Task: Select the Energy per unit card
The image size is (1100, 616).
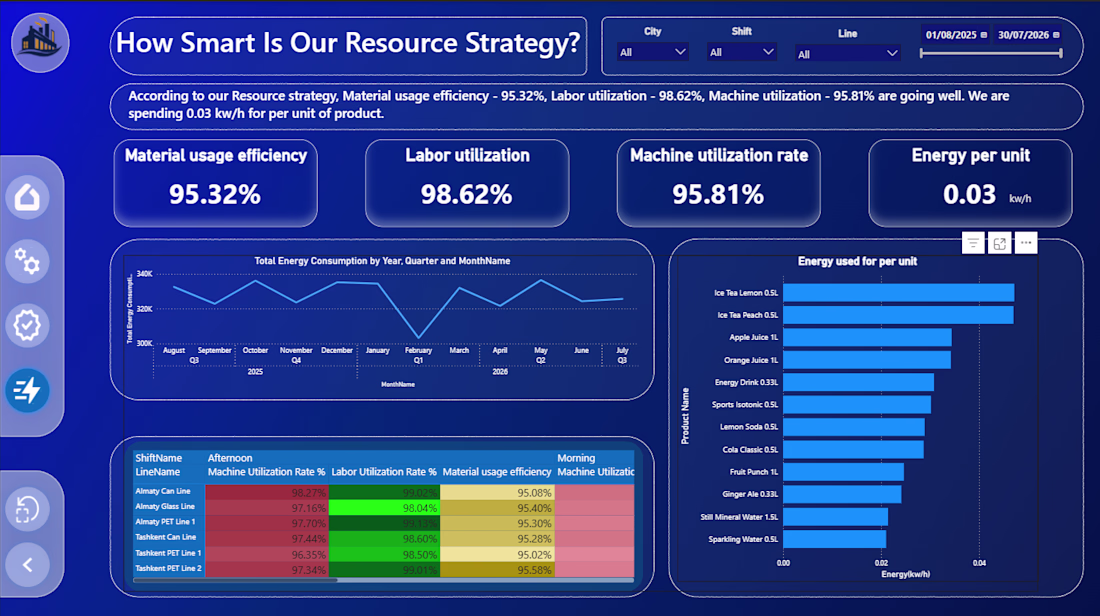Action: tap(970, 183)
